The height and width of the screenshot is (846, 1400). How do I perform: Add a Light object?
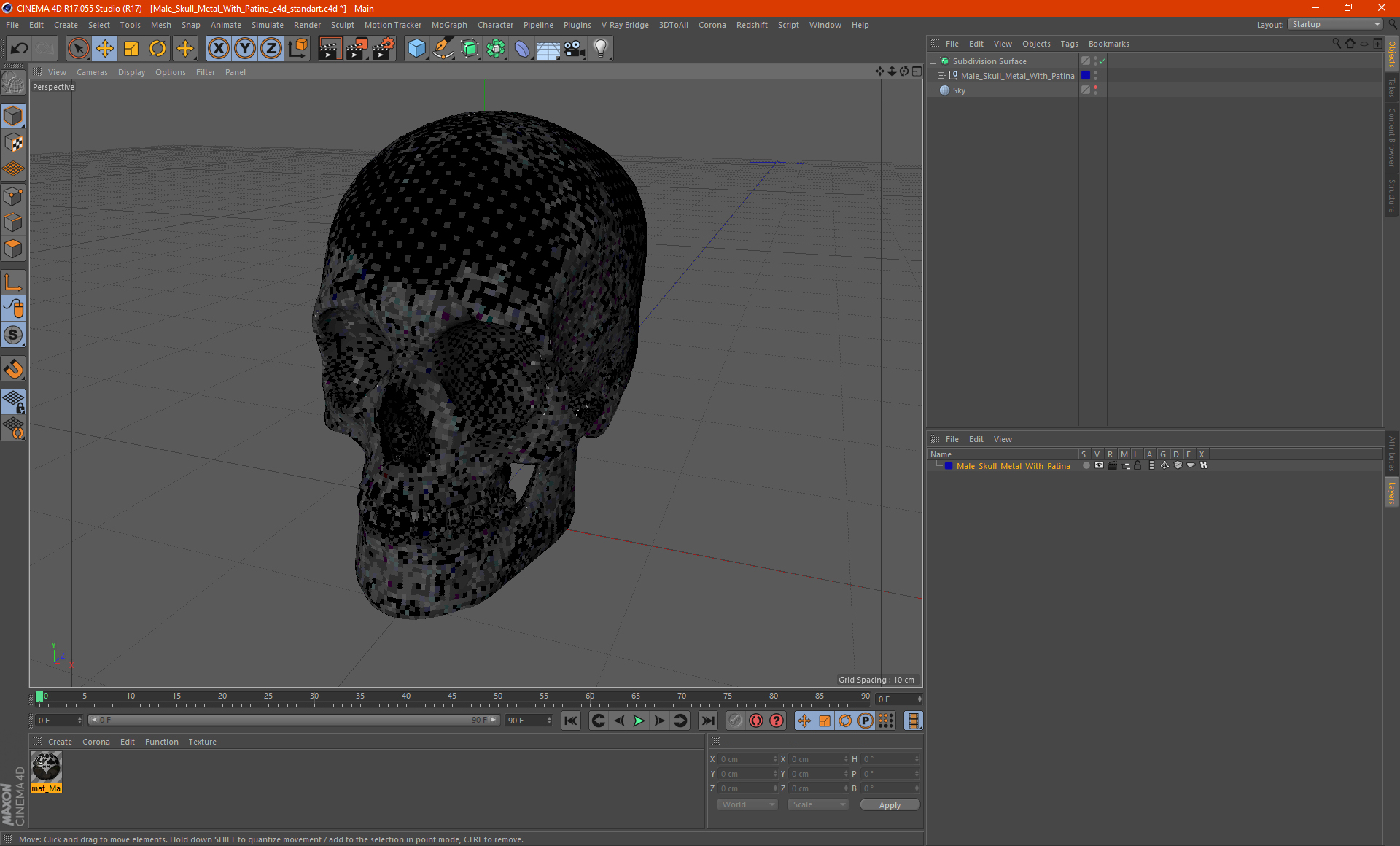click(601, 49)
